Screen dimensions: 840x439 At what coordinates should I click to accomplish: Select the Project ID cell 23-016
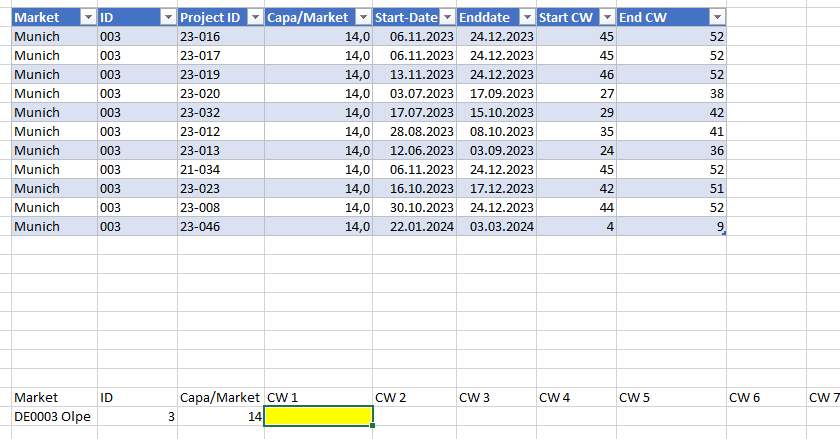221,36
